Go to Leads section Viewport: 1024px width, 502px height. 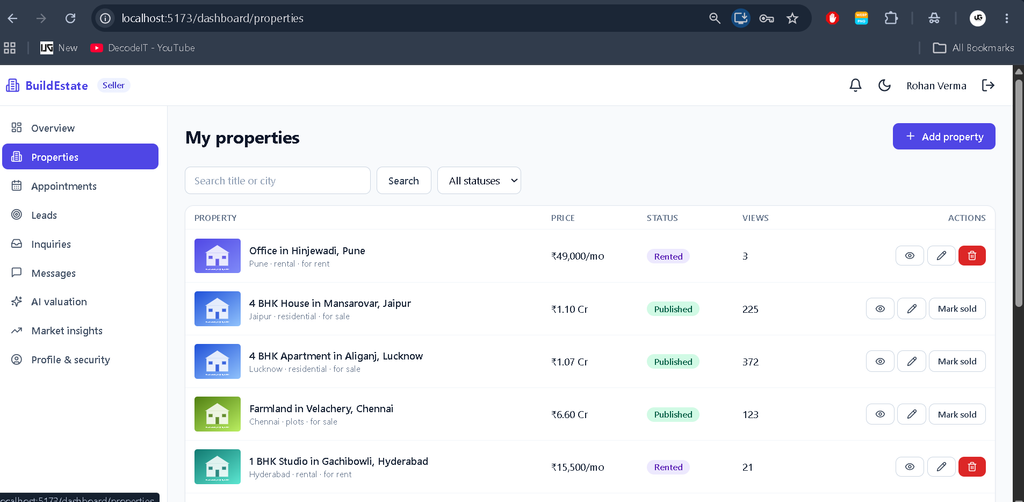(80, 215)
